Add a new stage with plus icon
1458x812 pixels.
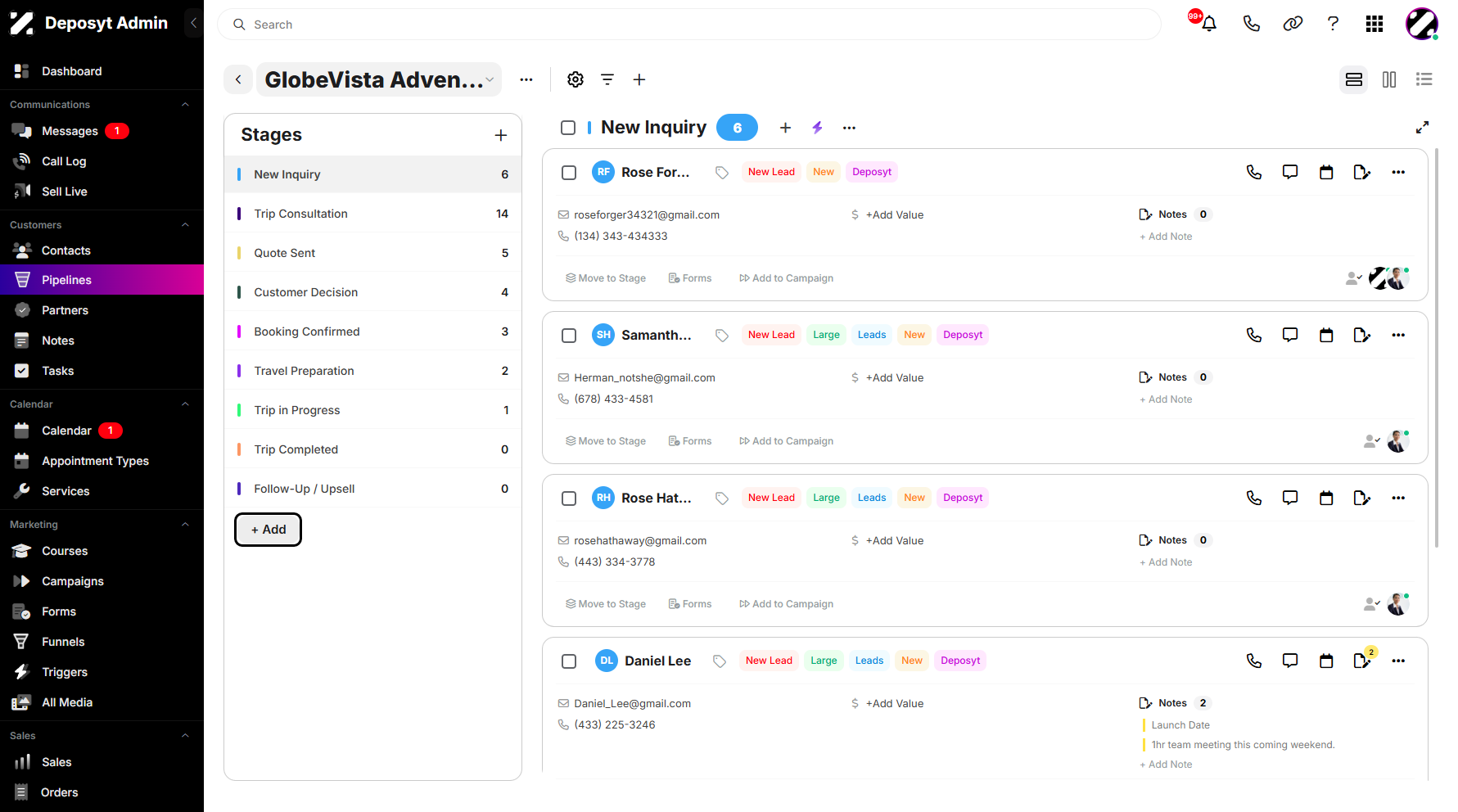pyautogui.click(x=501, y=135)
